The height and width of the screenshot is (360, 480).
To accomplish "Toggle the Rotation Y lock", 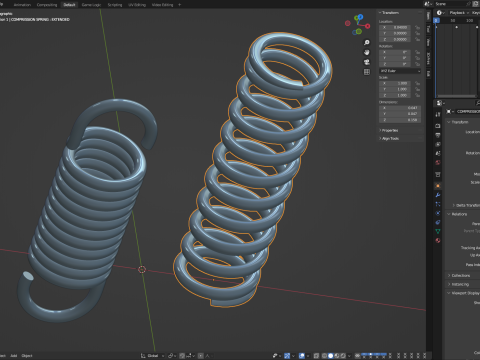I will [417, 58].
